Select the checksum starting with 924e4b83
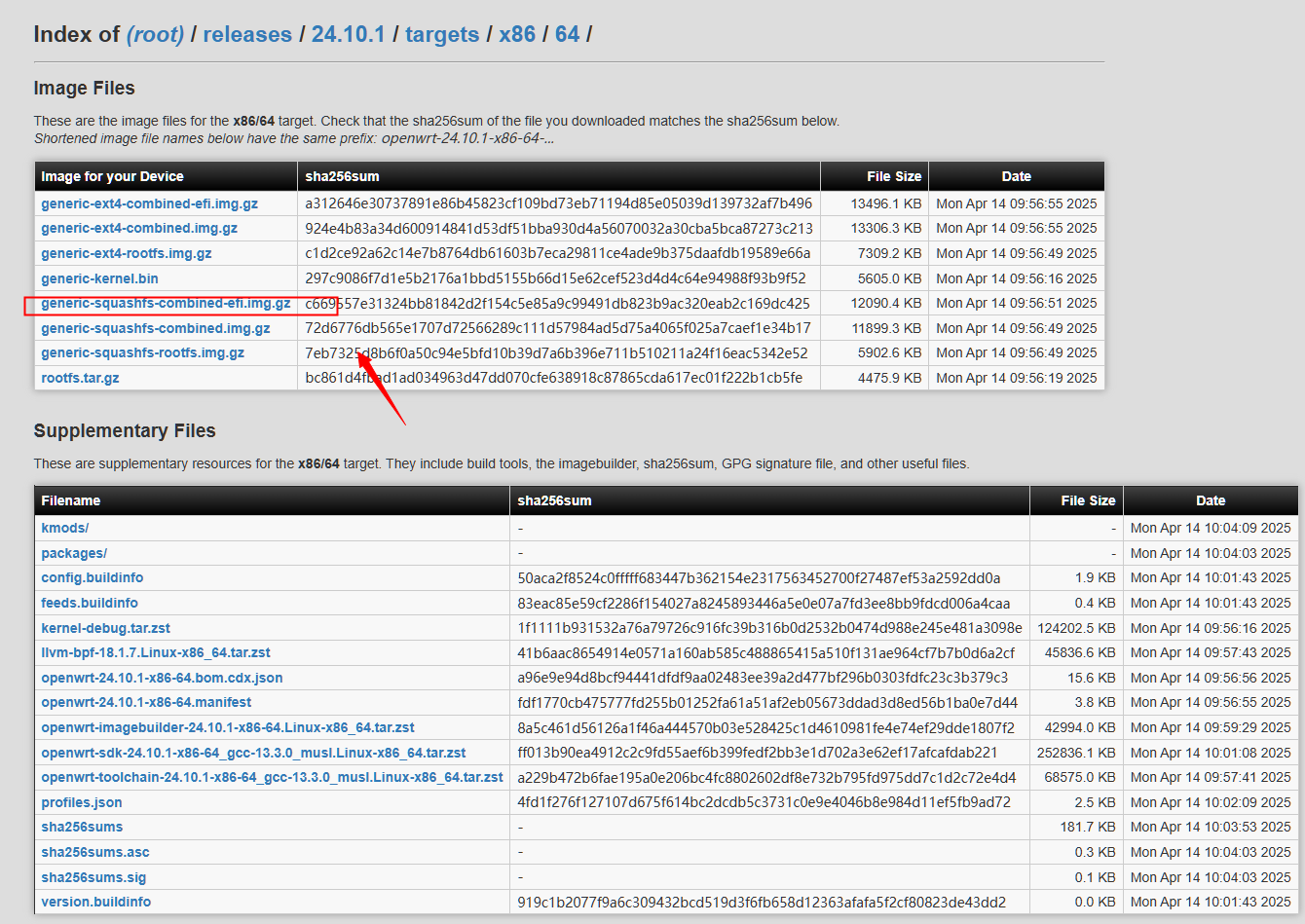 [559, 228]
